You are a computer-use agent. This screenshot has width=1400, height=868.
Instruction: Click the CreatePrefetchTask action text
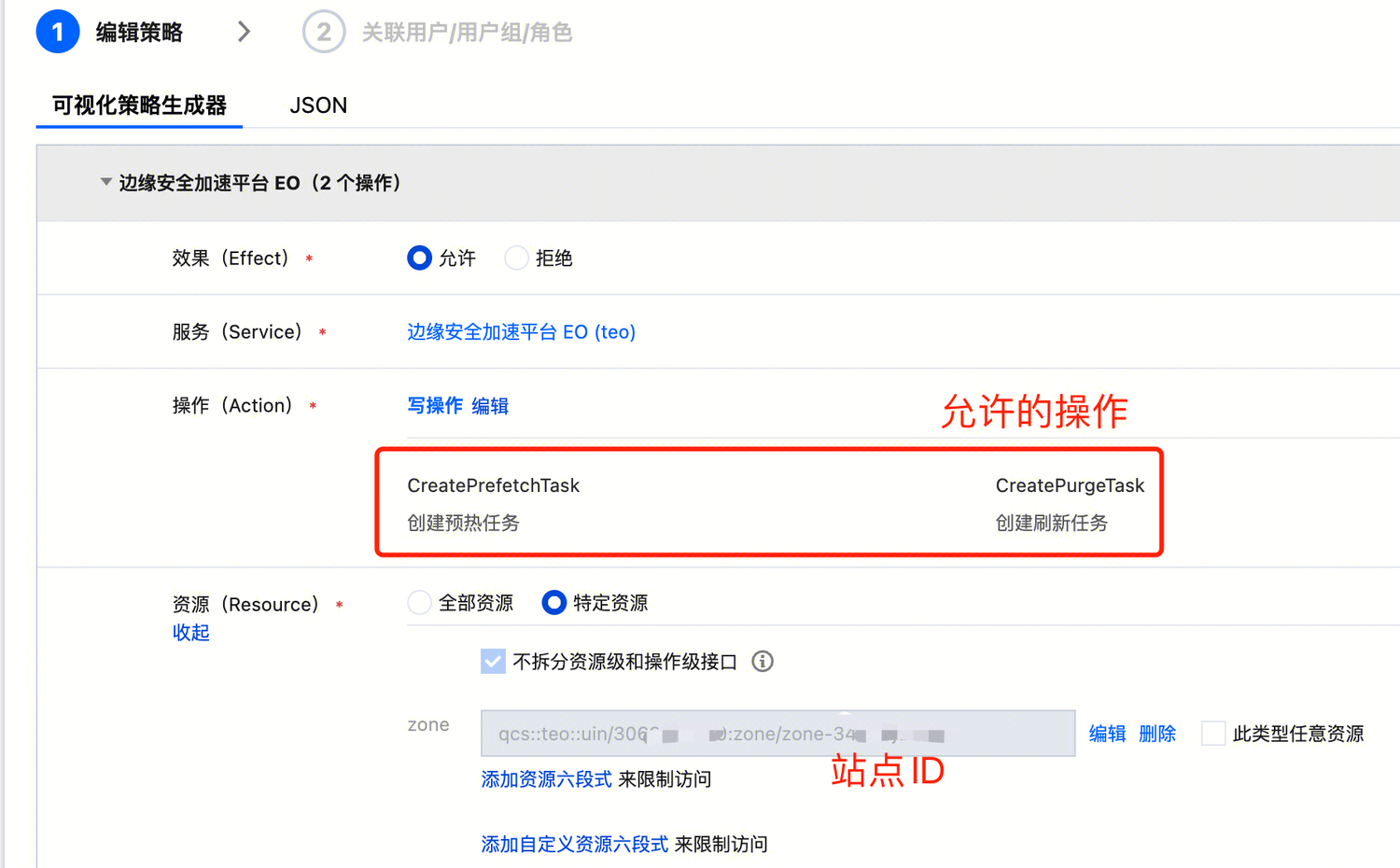[x=494, y=485]
